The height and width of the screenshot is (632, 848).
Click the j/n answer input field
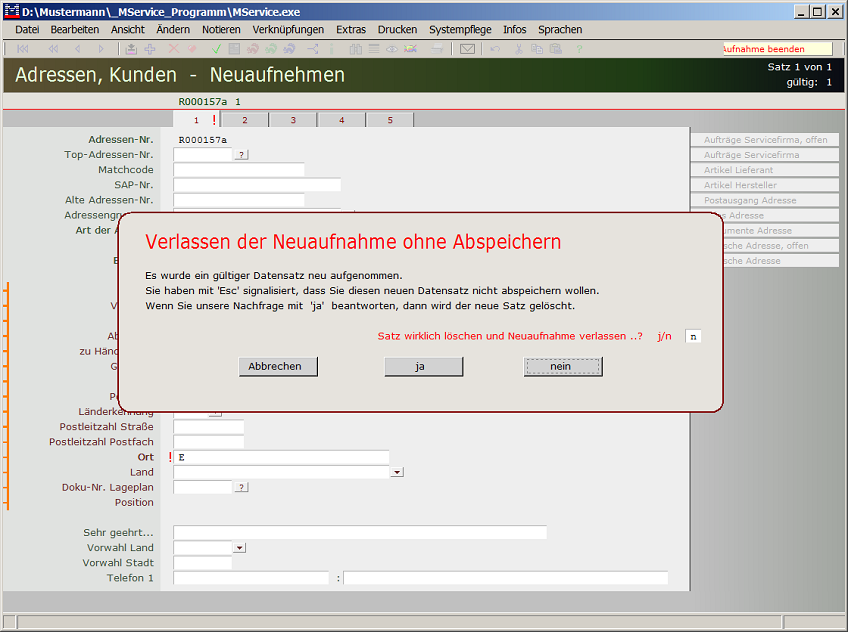[692, 337]
